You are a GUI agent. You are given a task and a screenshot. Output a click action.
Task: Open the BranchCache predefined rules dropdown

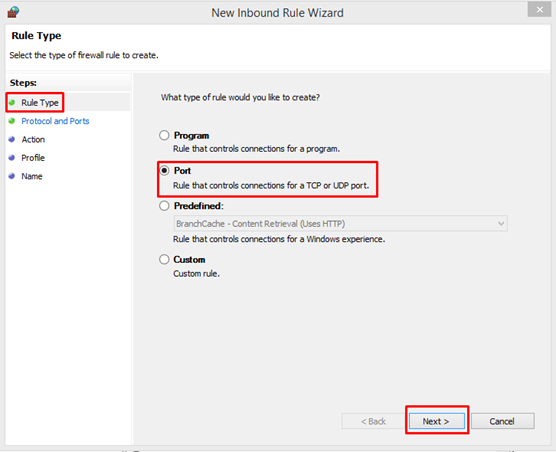click(x=340, y=224)
